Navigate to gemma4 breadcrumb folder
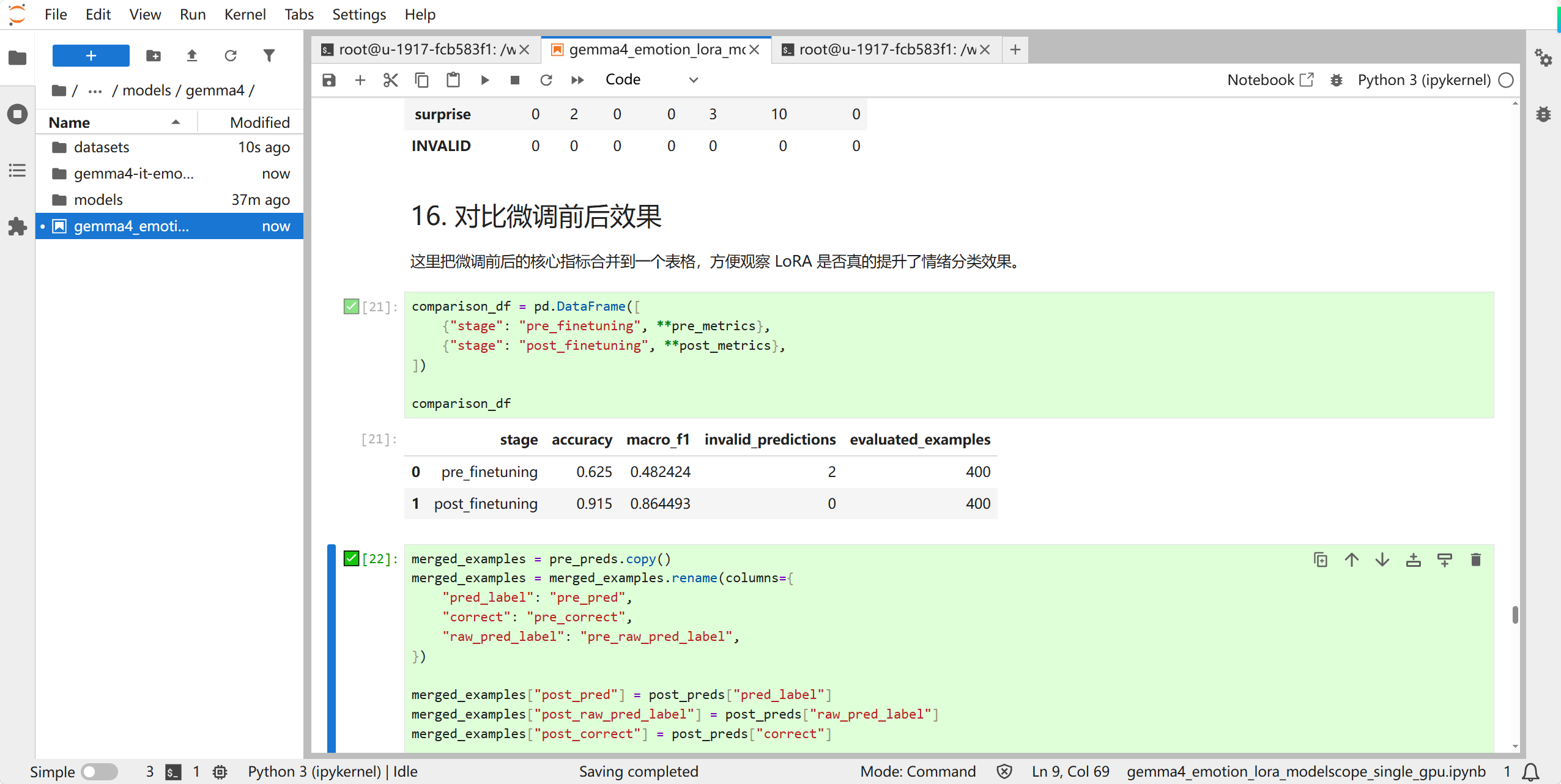Image resolution: width=1561 pixels, height=784 pixels. pyautogui.click(x=215, y=91)
